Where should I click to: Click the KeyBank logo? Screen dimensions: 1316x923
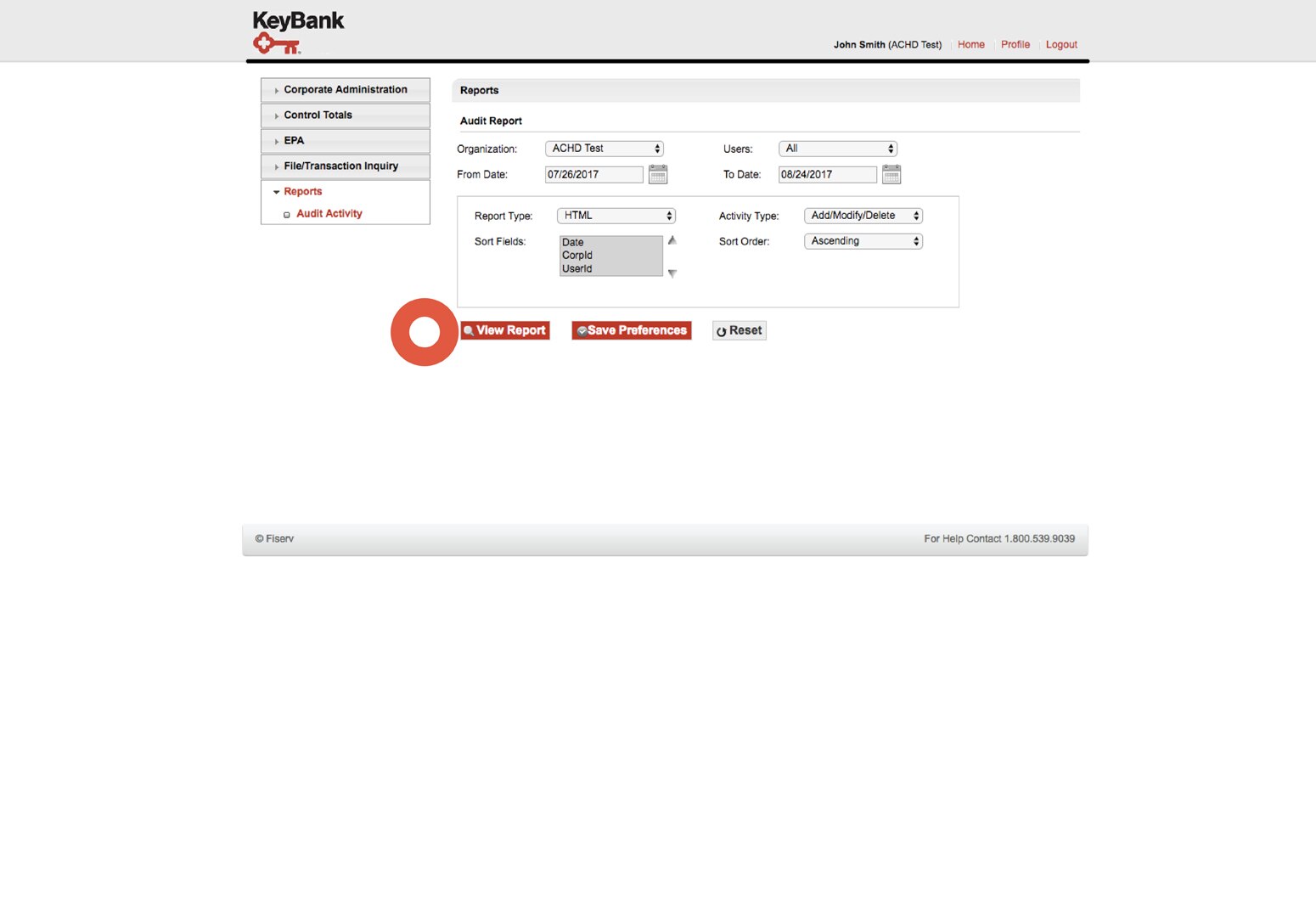(x=297, y=32)
